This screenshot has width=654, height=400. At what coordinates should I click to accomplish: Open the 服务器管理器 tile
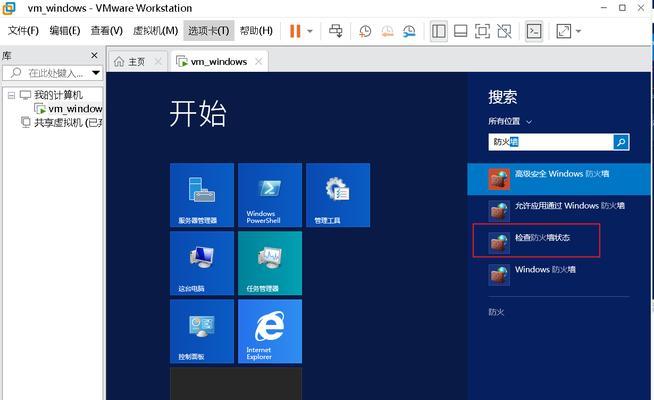coord(202,195)
